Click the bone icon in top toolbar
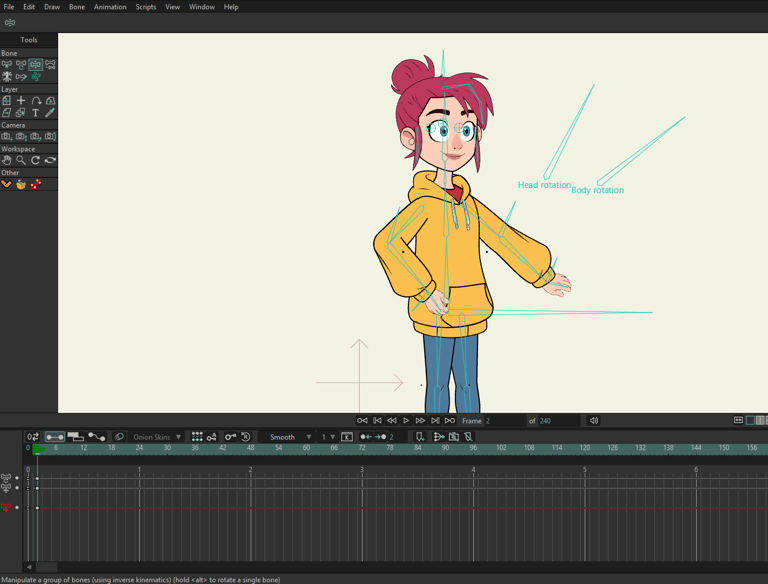Viewport: 768px width, 584px height. (10, 23)
